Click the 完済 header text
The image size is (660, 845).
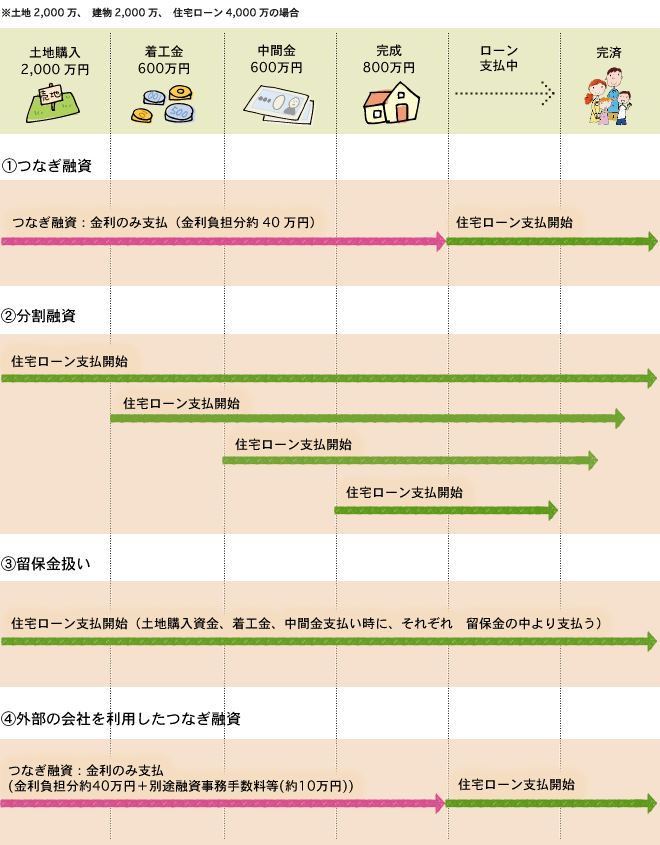click(609, 53)
